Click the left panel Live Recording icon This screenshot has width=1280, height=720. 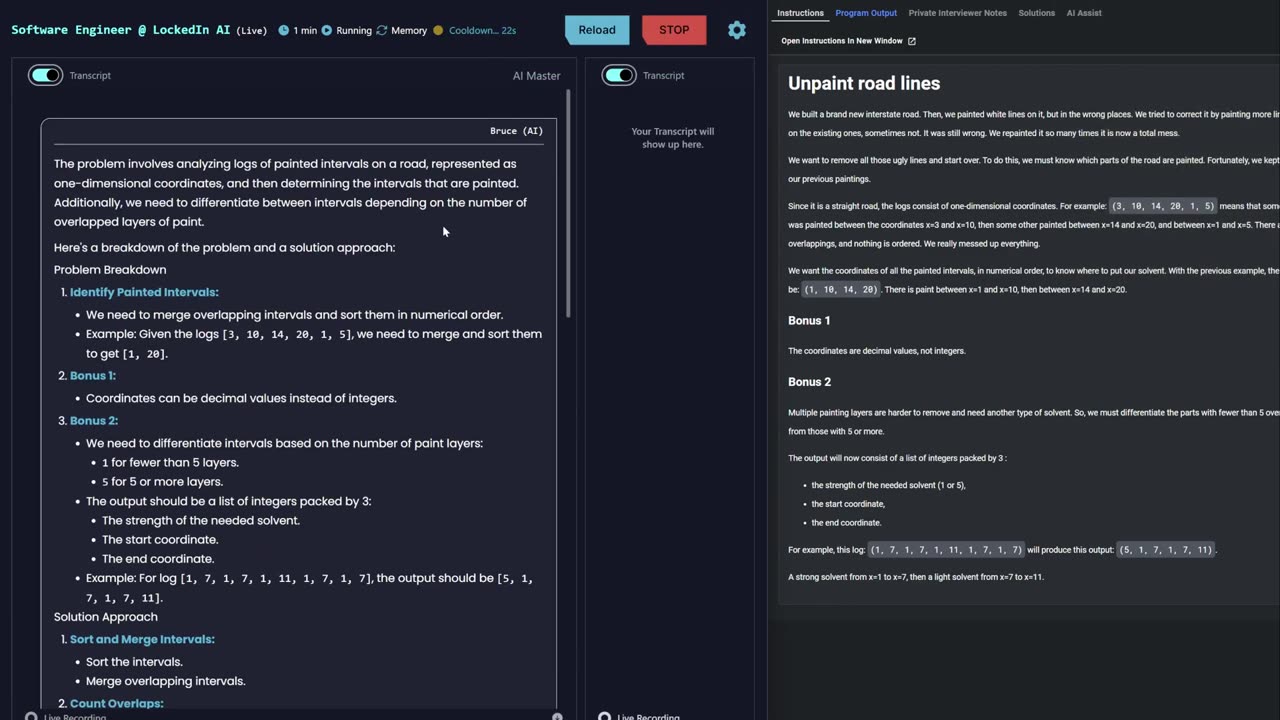click(31, 716)
